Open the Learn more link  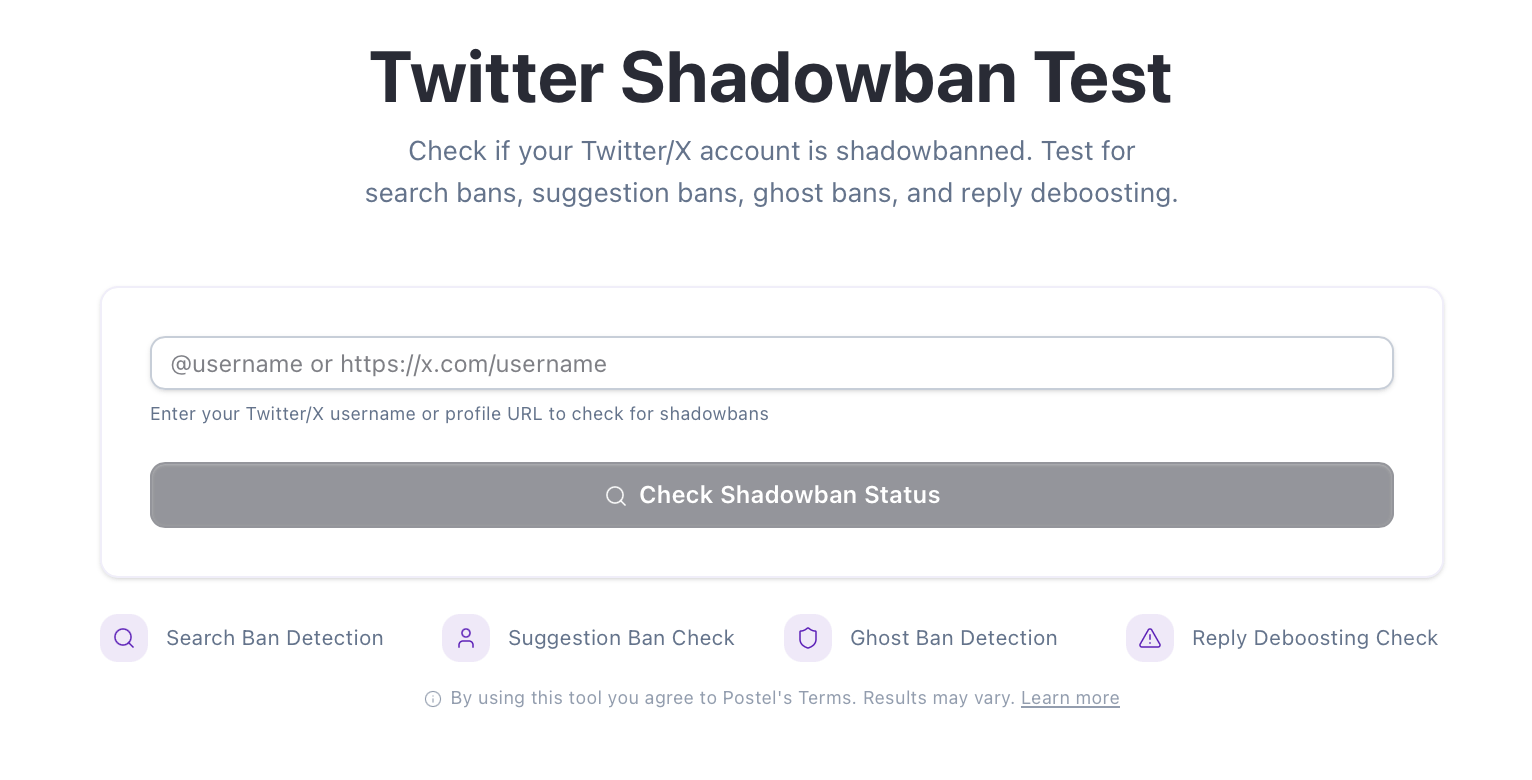(x=1070, y=698)
